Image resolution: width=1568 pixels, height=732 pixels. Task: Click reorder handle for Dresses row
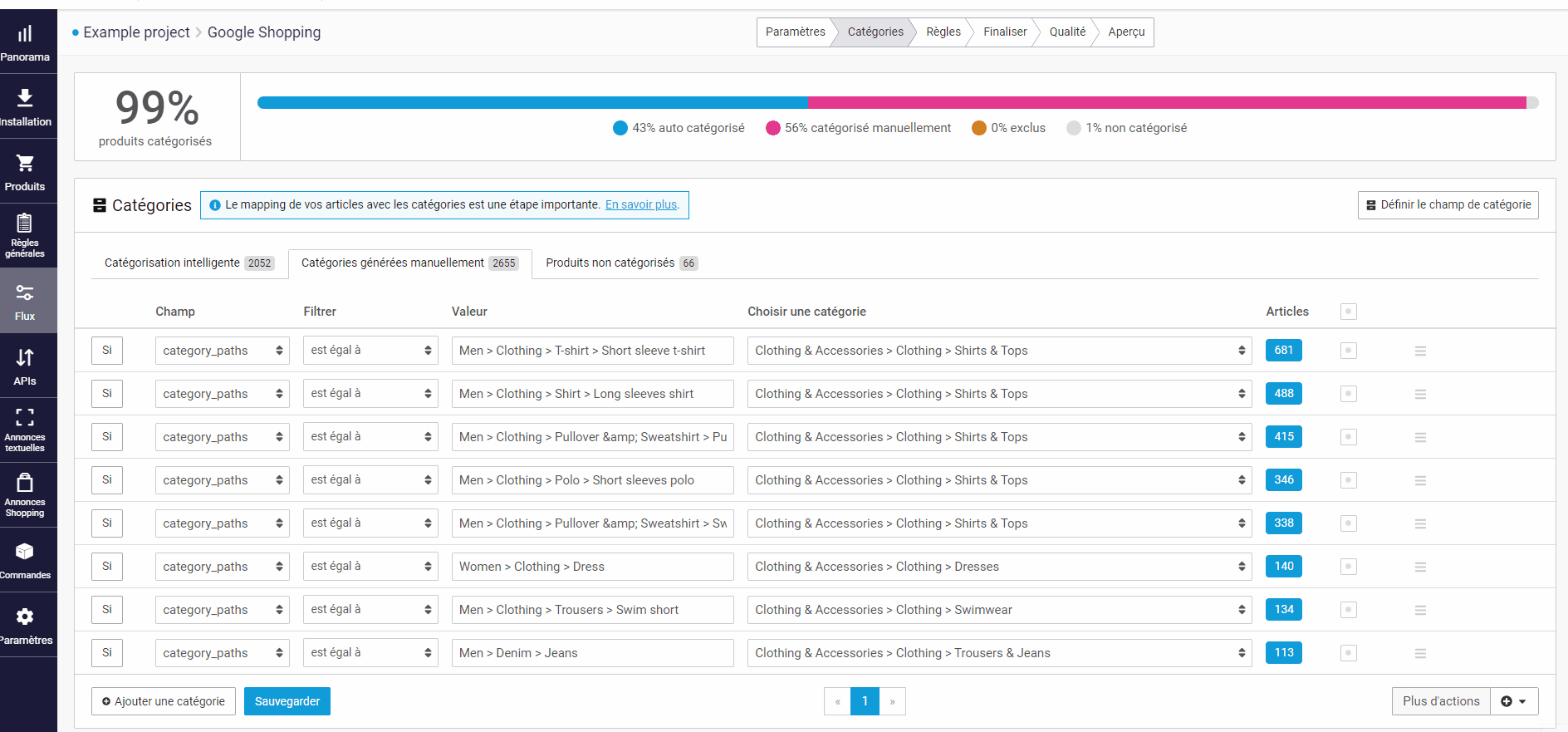1420,567
